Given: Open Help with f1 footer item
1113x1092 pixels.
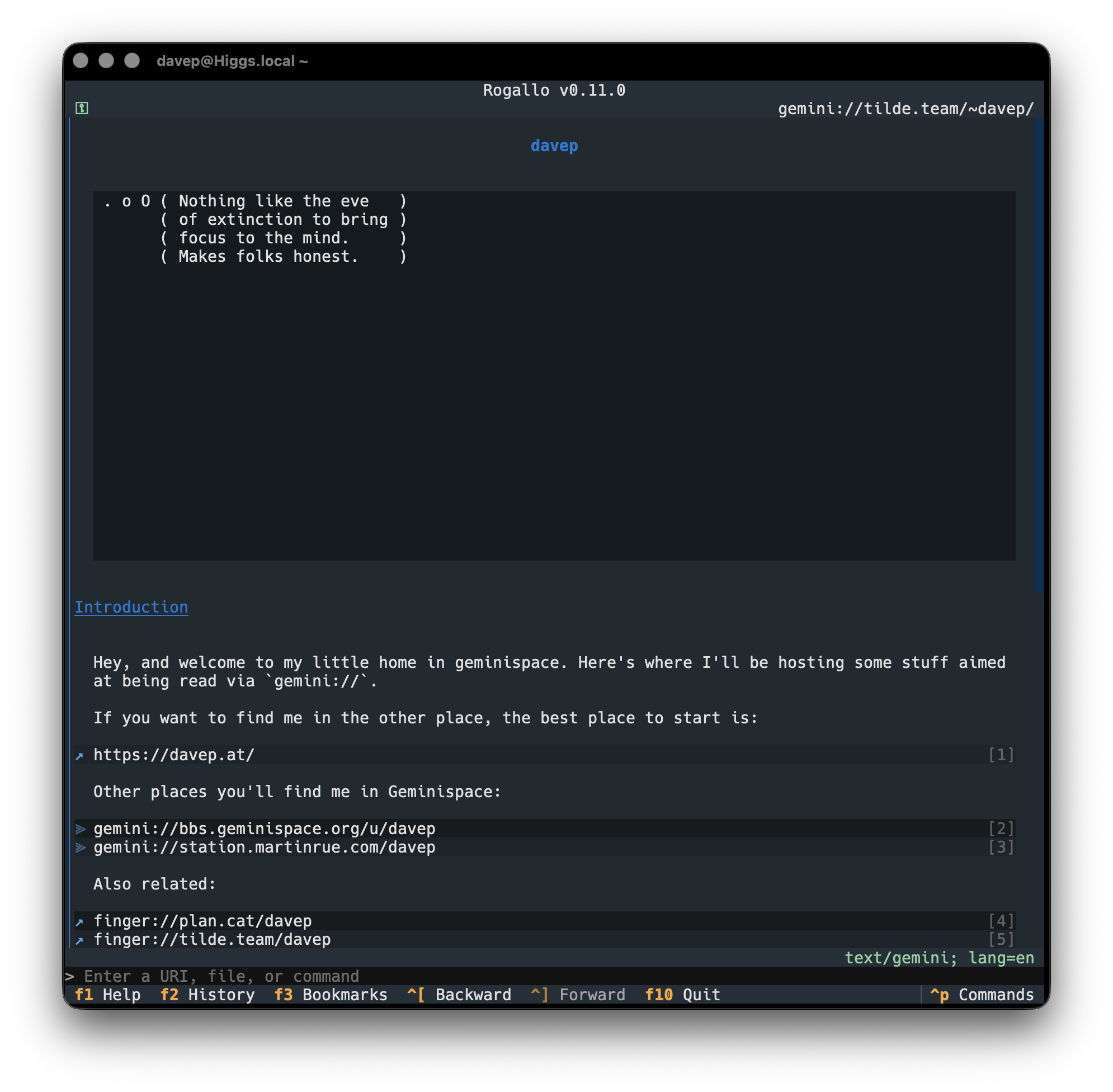Looking at the screenshot, I should [108, 995].
